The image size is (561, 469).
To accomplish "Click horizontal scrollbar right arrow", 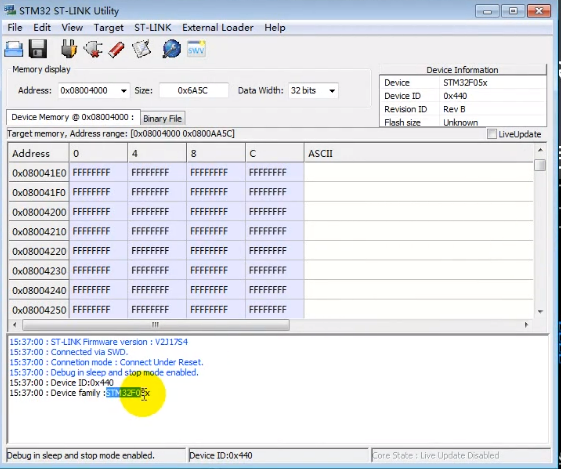I will 526,324.
